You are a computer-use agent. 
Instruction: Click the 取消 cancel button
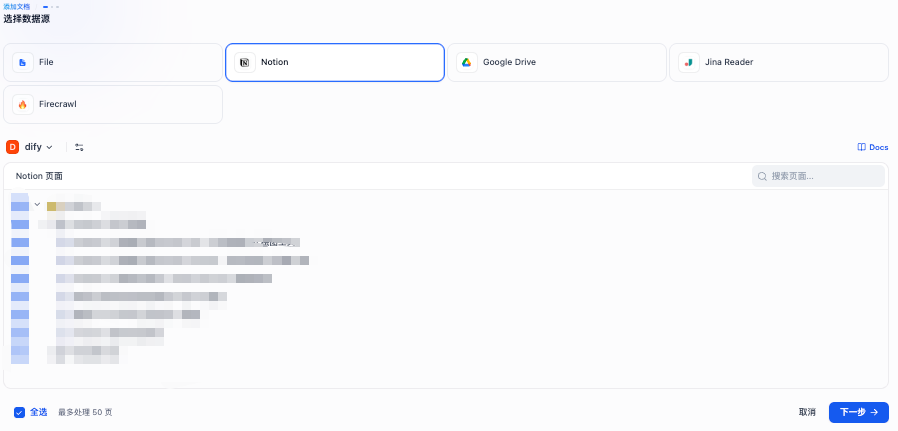tap(807, 412)
